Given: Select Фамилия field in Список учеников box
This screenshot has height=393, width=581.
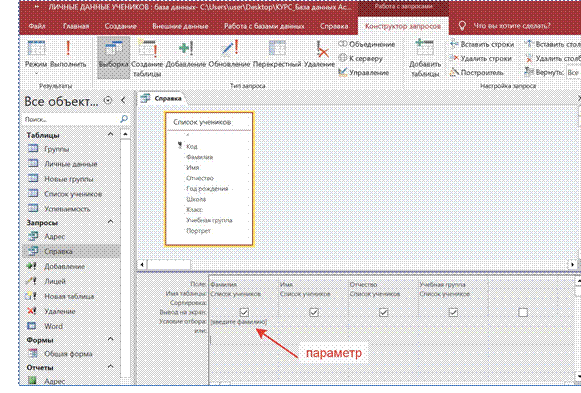Looking at the screenshot, I should pos(199,157).
